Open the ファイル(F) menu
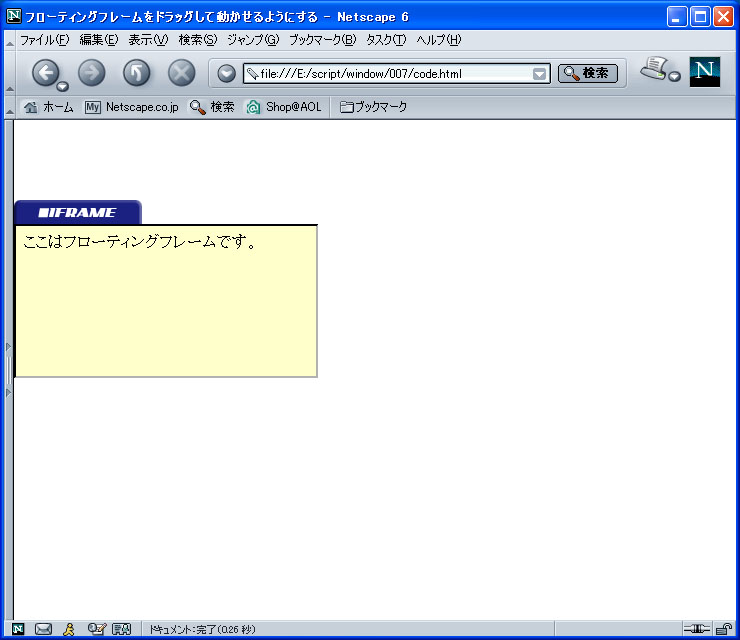 (x=44, y=40)
